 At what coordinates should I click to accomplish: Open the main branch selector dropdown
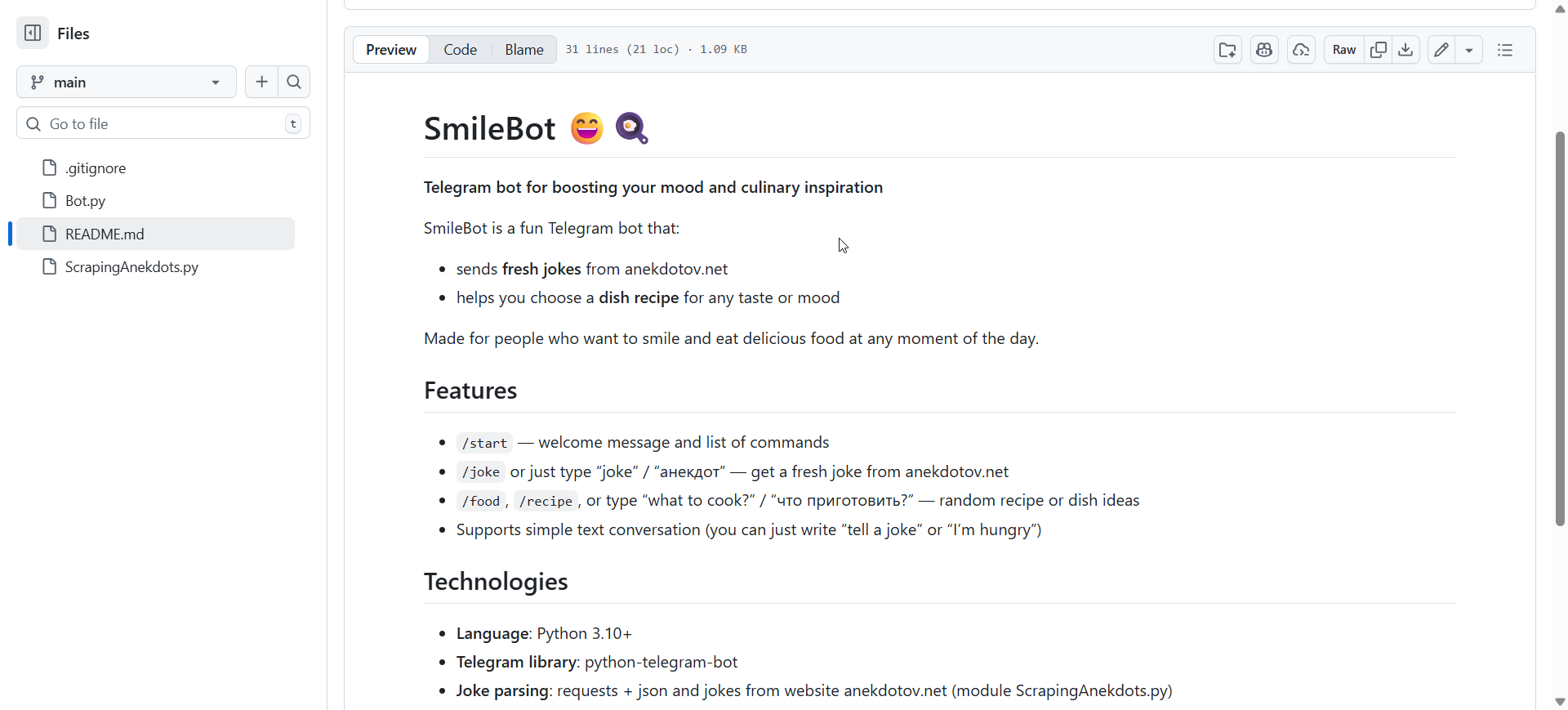click(127, 83)
